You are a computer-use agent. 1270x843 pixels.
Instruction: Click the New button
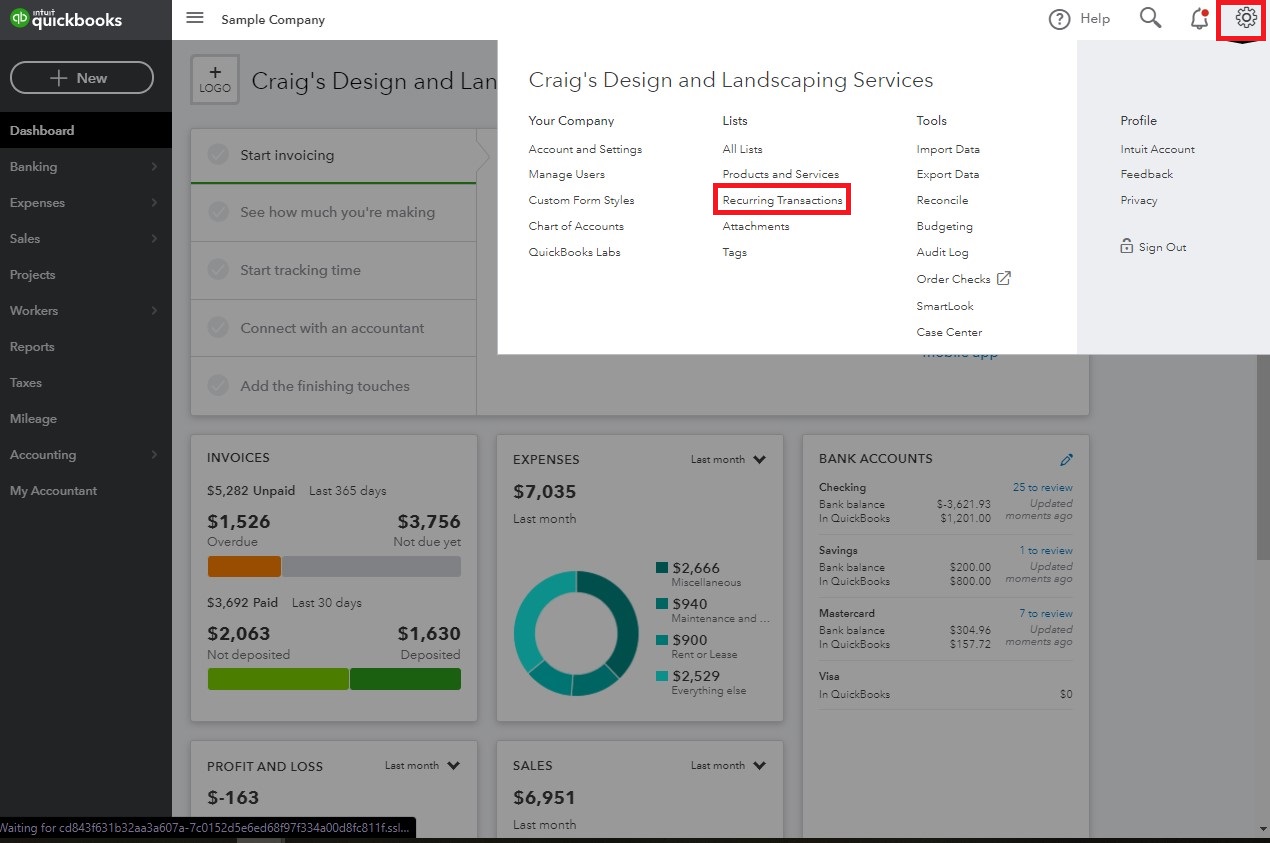click(x=81, y=77)
